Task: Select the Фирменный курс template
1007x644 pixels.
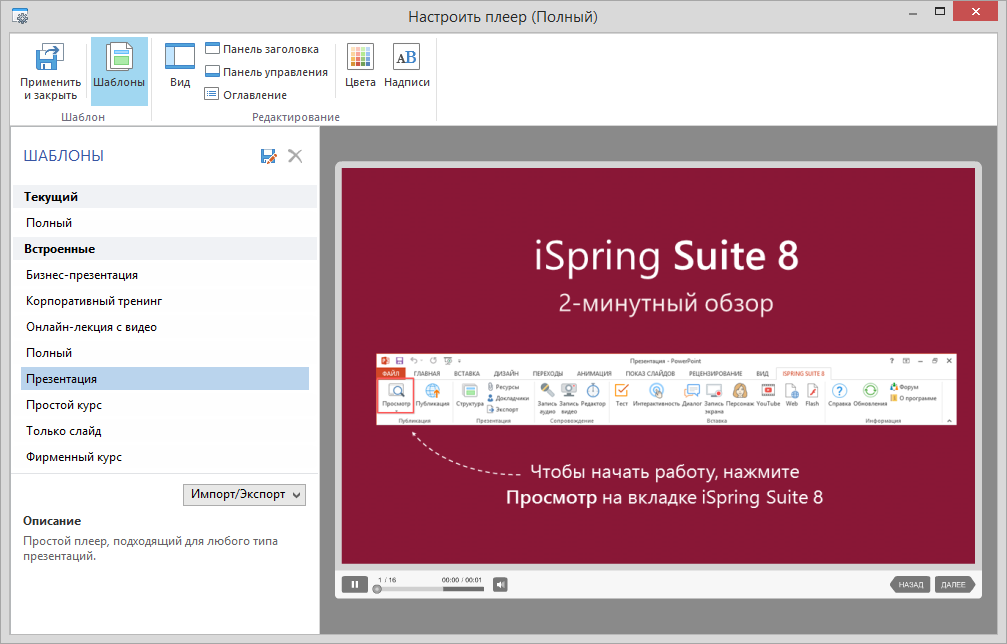Action: tap(165, 457)
